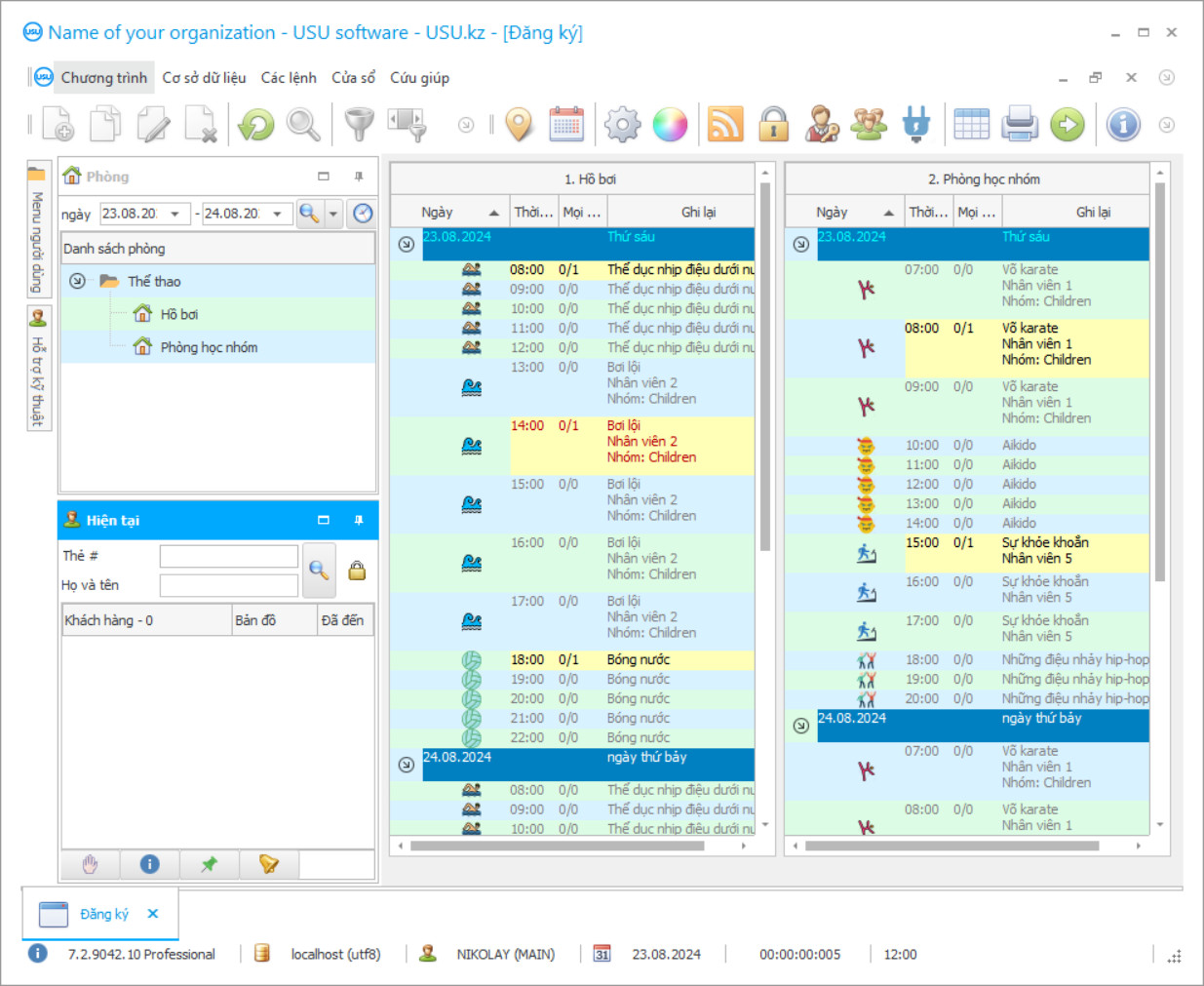Select Phòng học nhóm in the room tree
1204x986 pixels.
click(209, 347)
